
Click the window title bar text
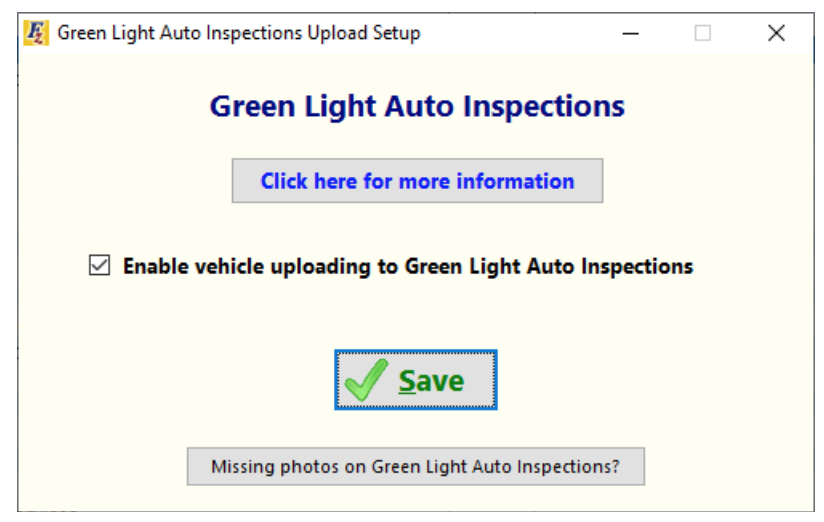238,33
